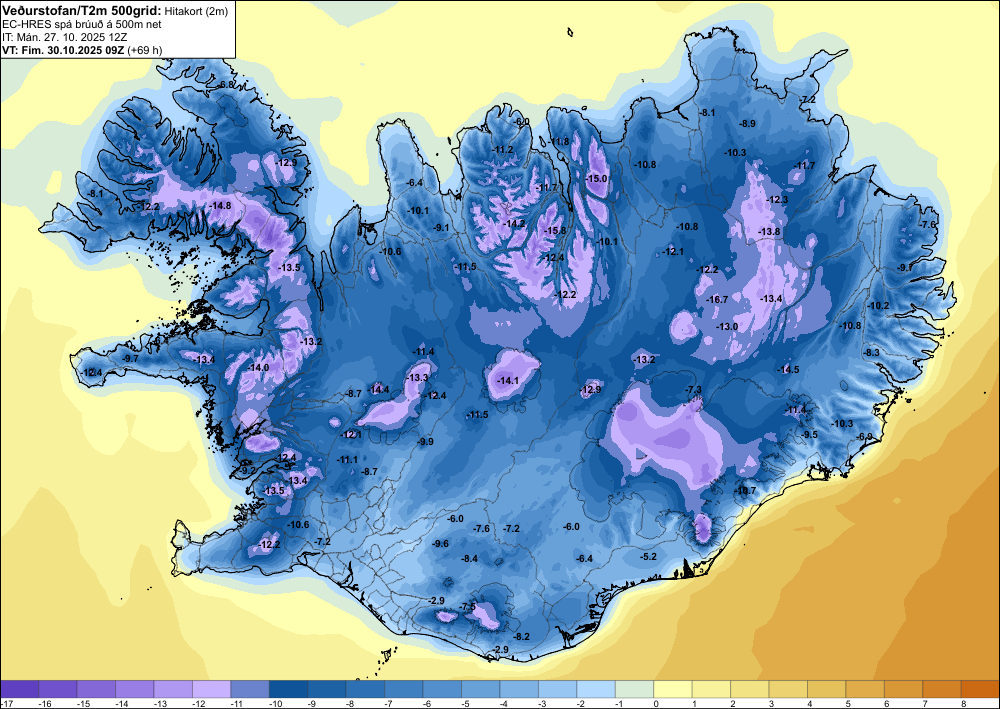Viewport: 1000px width, 709px height.
Task: Click the legend label '-17'
Action: click(7, 703)
